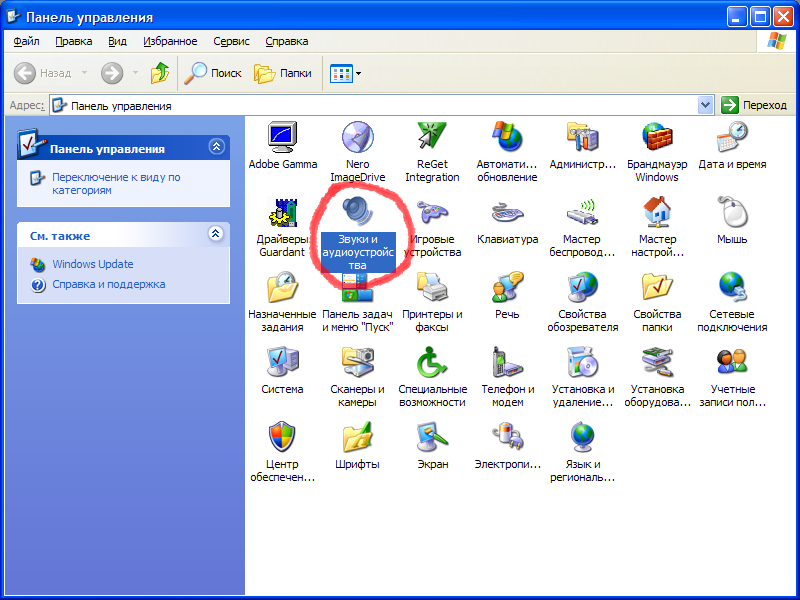Open the Установка оборудования icon
The image size is (800, 600).
[x=657, y=362]
